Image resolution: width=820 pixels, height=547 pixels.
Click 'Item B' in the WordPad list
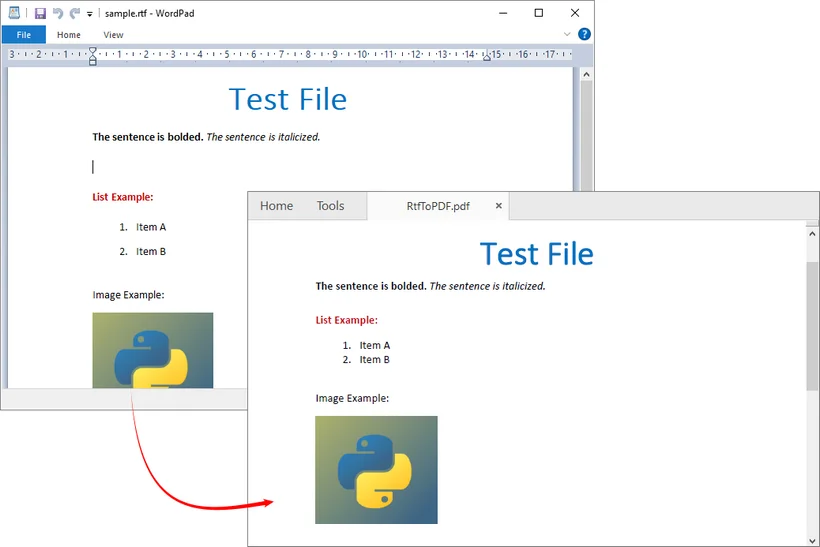pos(151,252)
